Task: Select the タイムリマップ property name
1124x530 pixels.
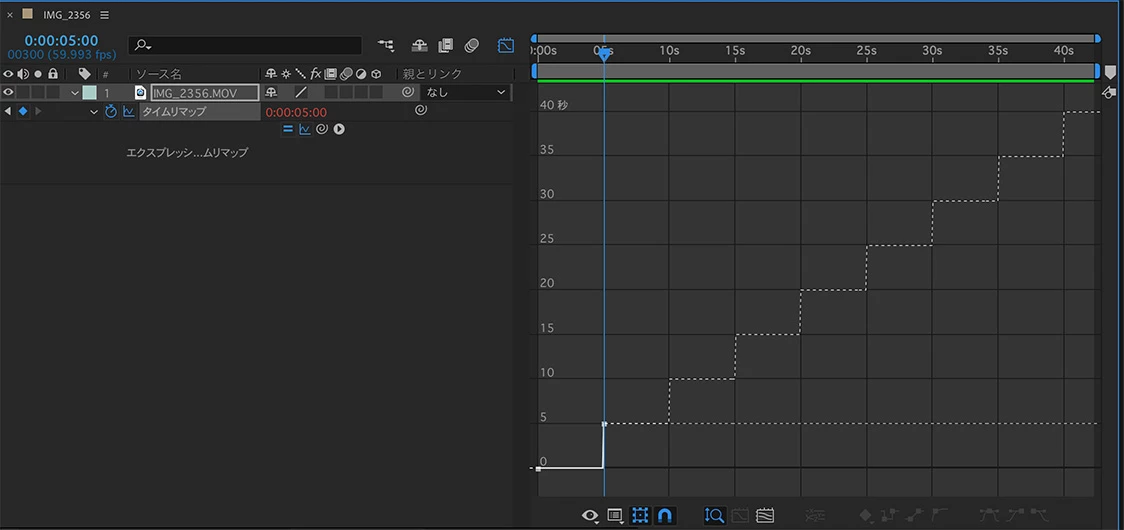Action: [174, 111]
